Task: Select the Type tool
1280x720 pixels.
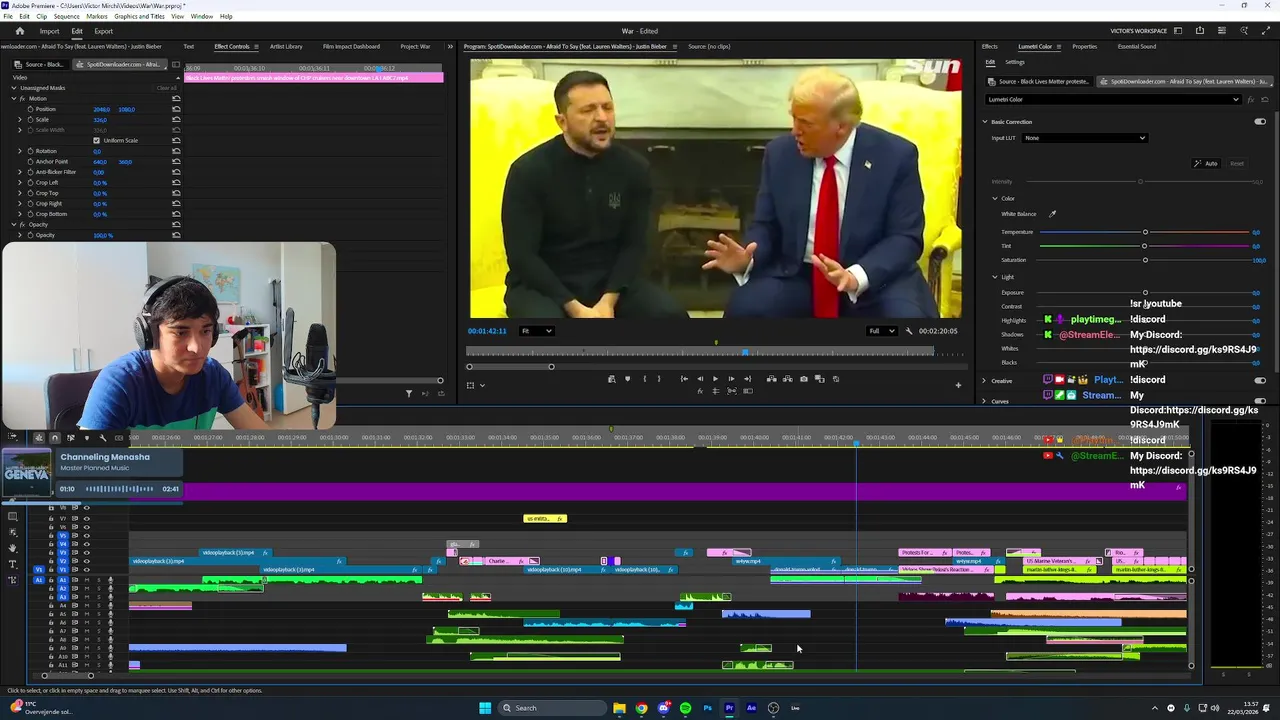Action: [x=12, y=564]
